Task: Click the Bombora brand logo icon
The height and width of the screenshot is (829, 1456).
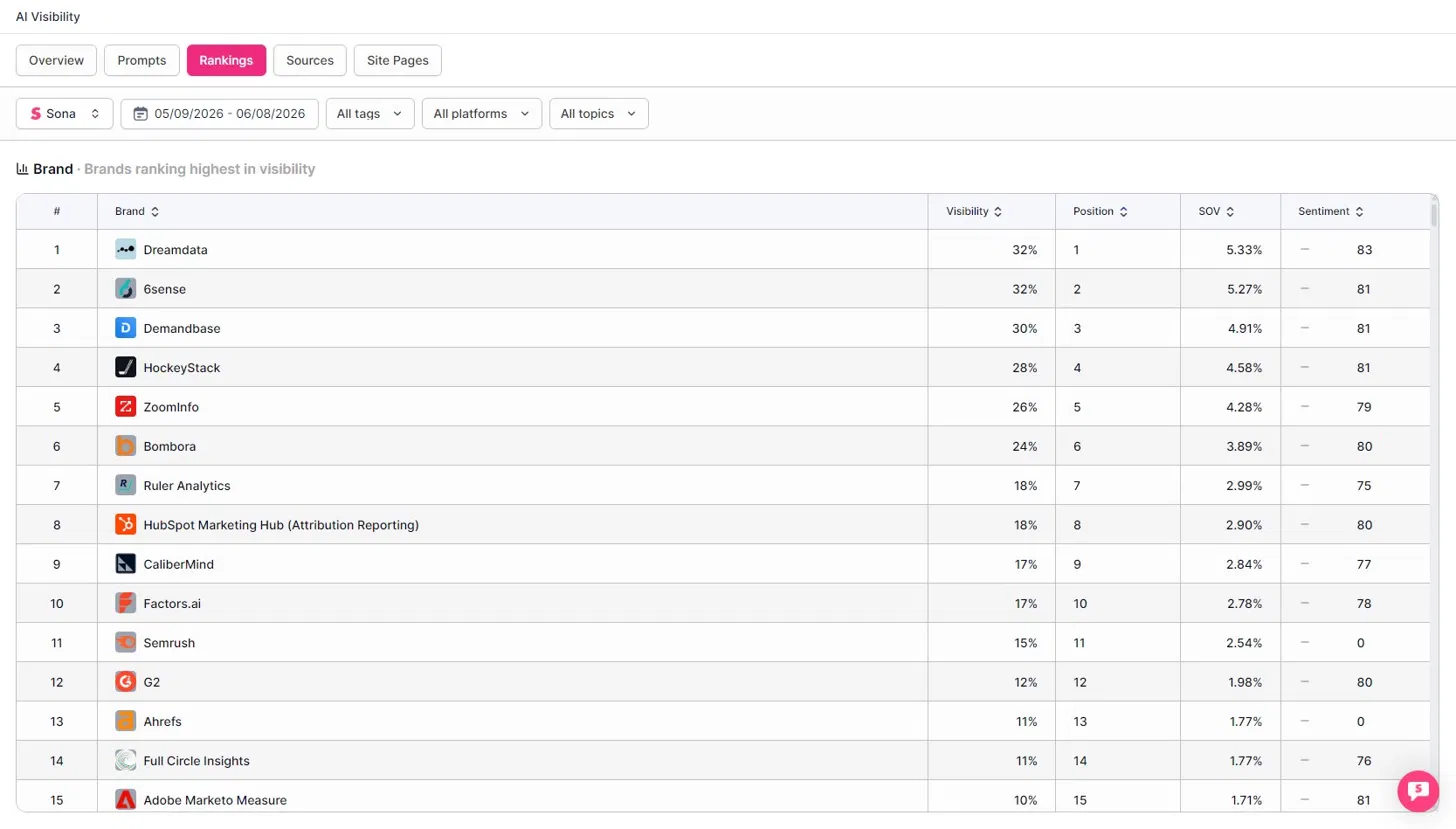Action: 125,446
